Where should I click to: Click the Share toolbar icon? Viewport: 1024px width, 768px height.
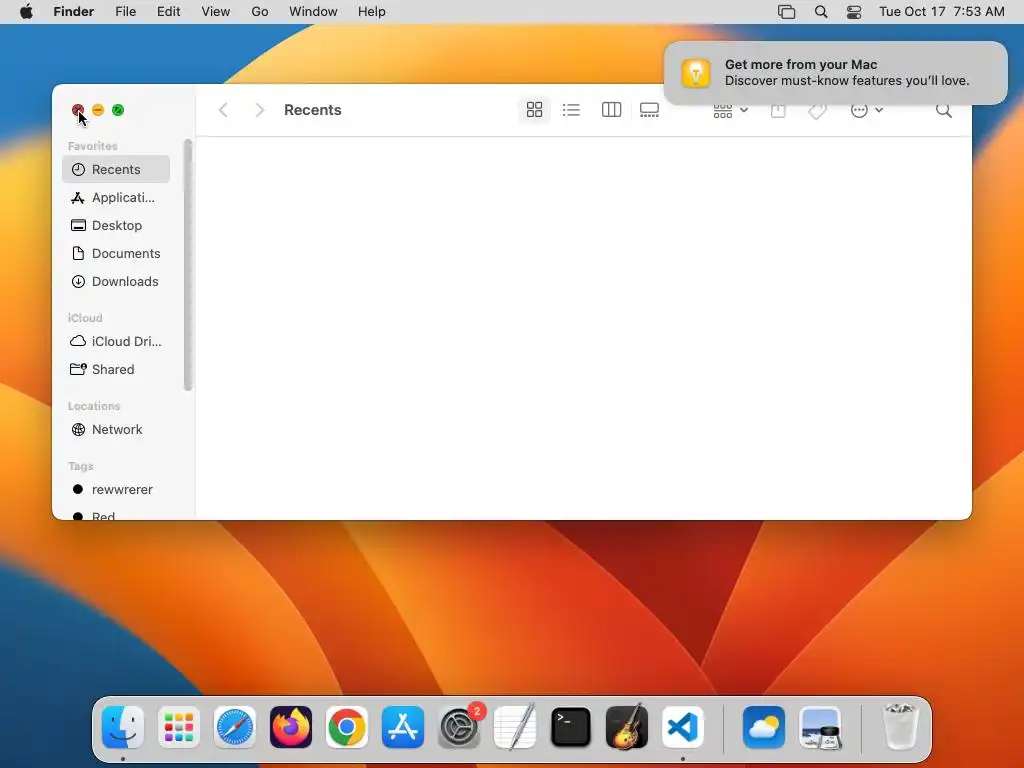(x=778, y=110)
